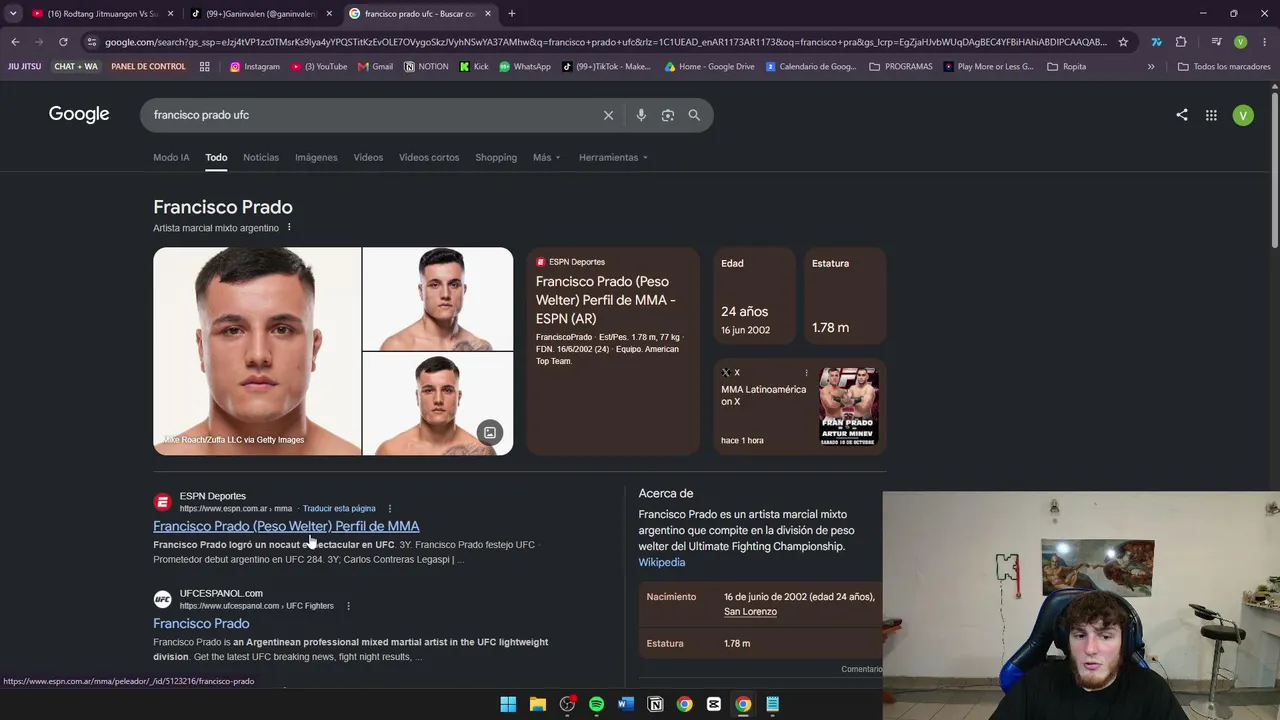Open Google Lens image search
Viewport: 1280px width, 720px height.
coord(668,115)
